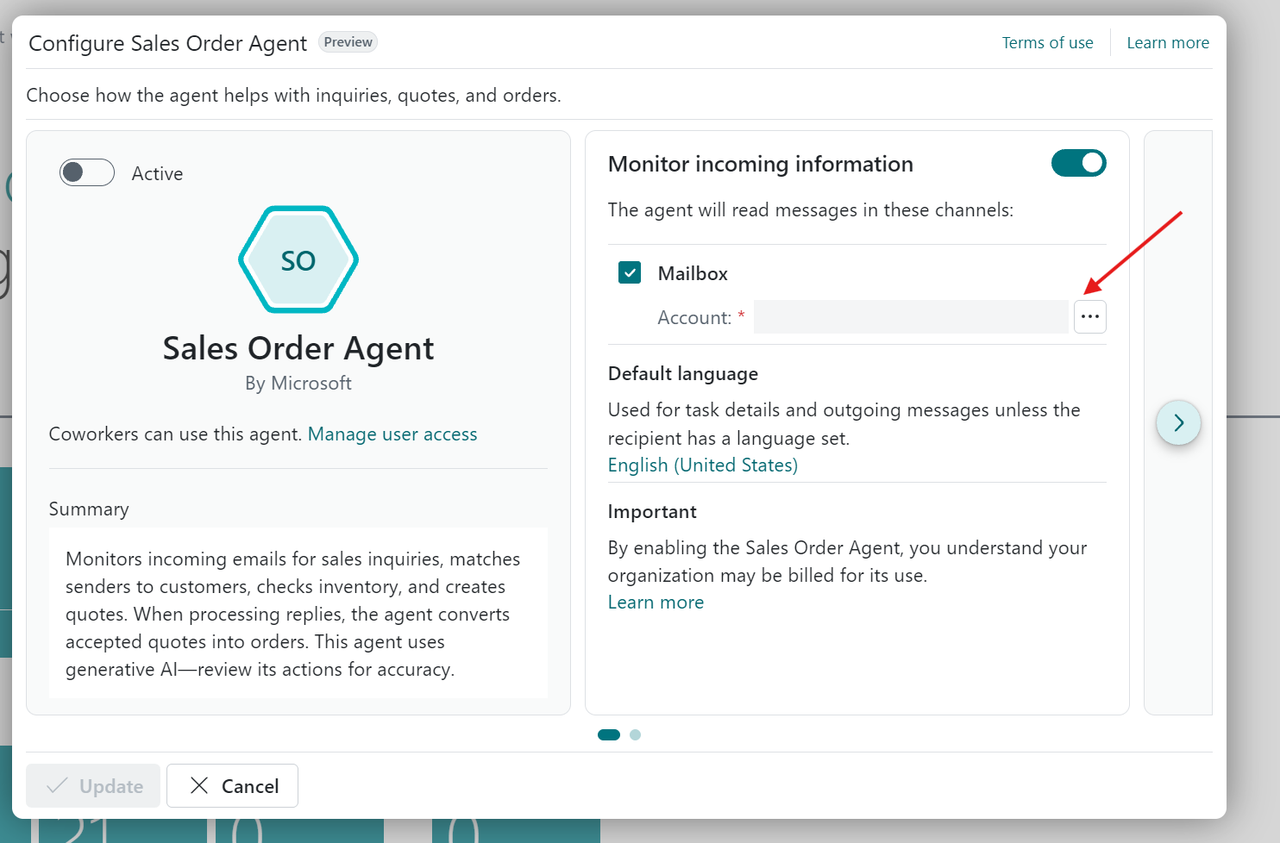1280x843 pixels.
Task: Click the 'Sales Order Agent' title text
Action: point(298,348)
